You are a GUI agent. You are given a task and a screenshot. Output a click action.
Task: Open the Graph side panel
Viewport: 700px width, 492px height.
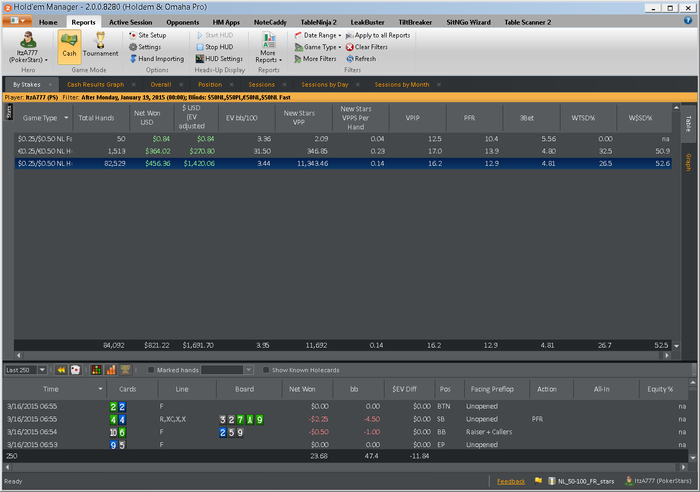point(688,162)
